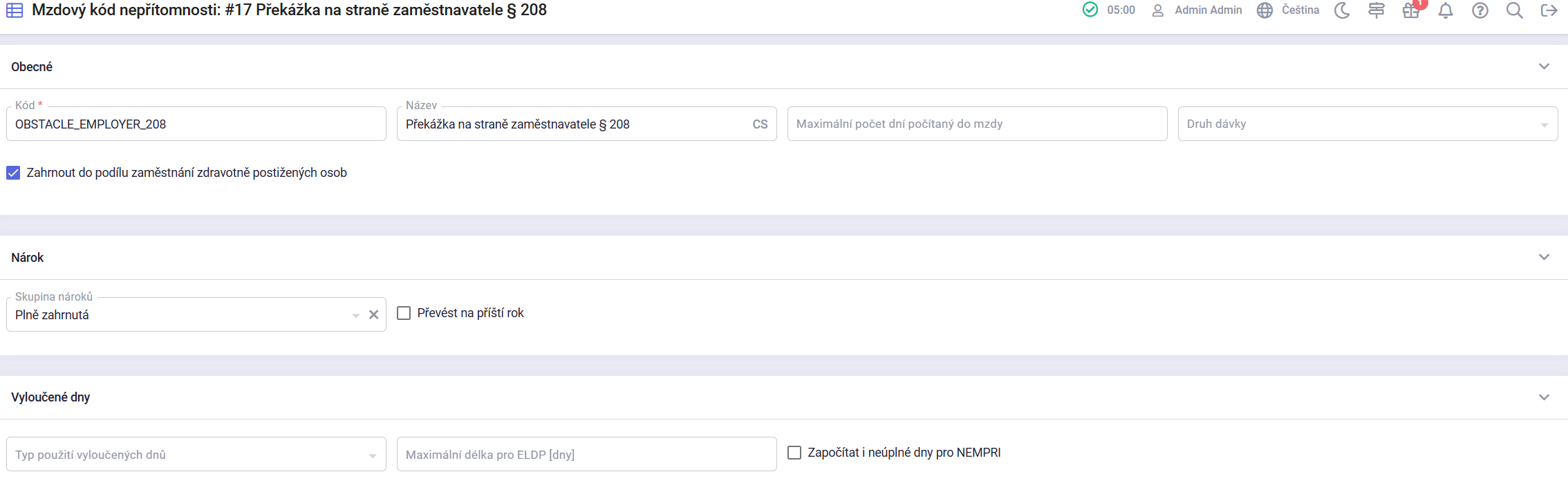Screen dimensions: 1568x492
Task: Open the search magnifier icon
Action: [1515, 10]
